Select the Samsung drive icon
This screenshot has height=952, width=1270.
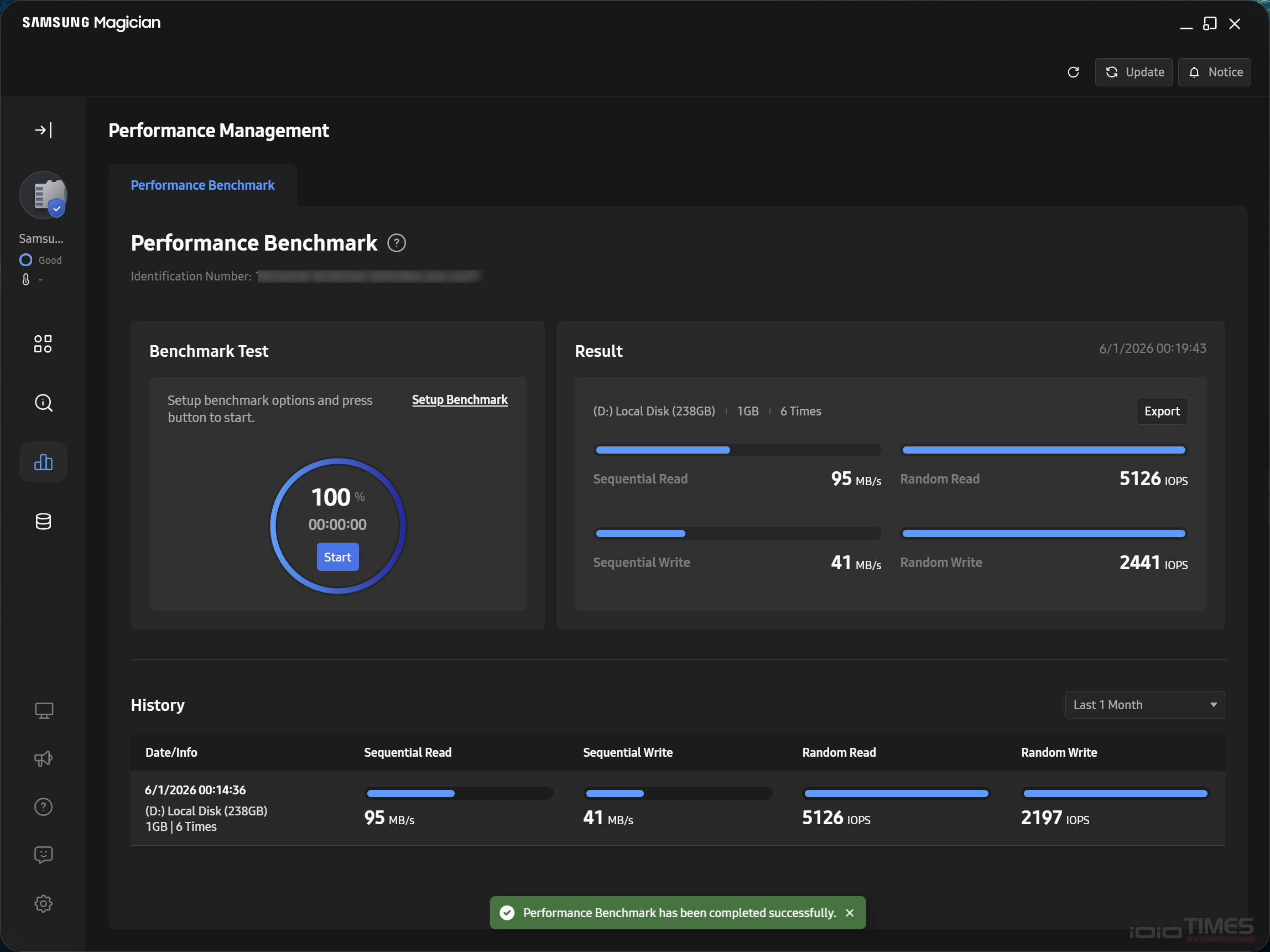coord(44,195)
